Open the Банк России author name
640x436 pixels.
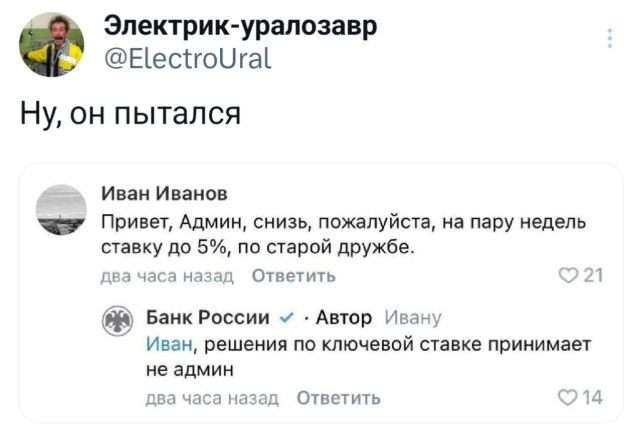pyautogui.click(x=209, y=319)
